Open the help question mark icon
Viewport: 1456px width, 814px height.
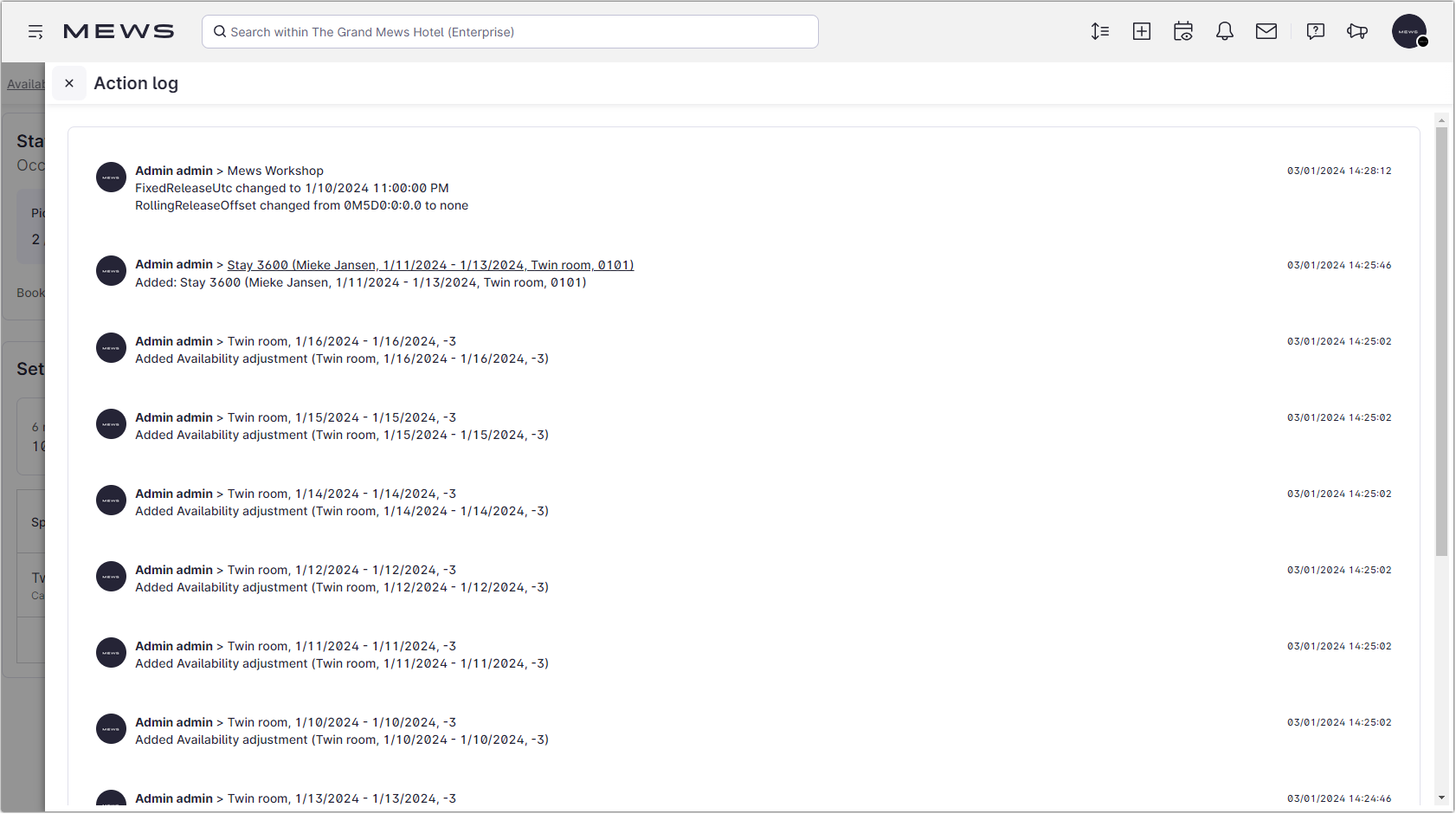coord(1315,31)
